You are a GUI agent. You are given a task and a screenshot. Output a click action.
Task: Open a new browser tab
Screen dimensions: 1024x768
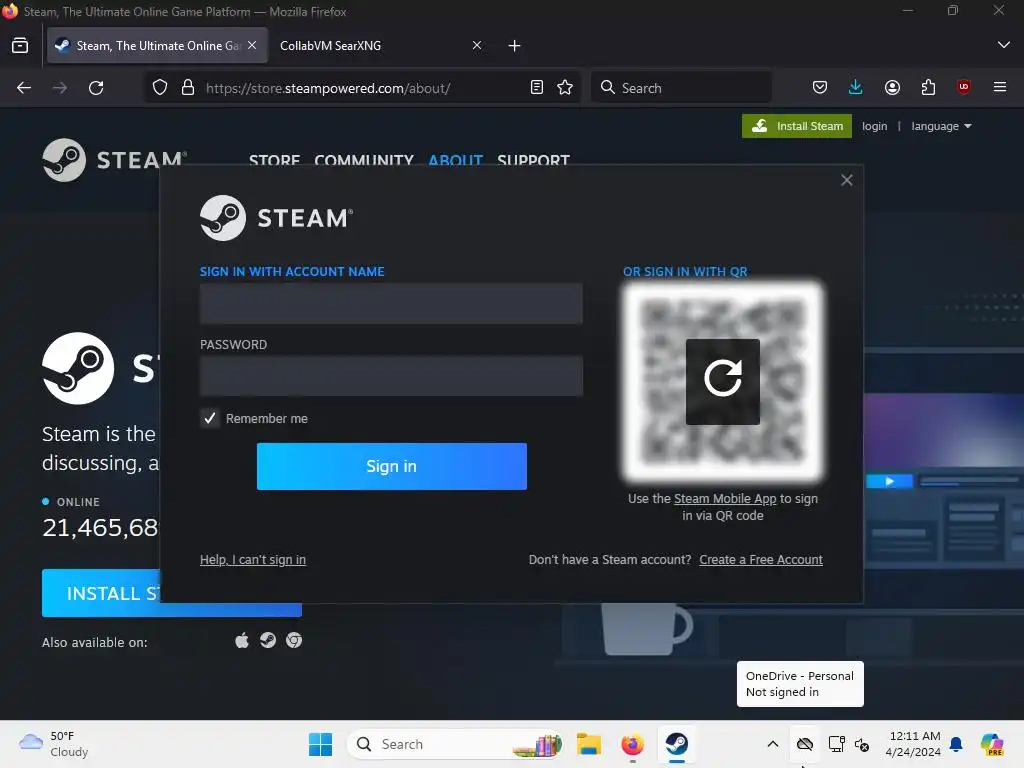point(515,46)
